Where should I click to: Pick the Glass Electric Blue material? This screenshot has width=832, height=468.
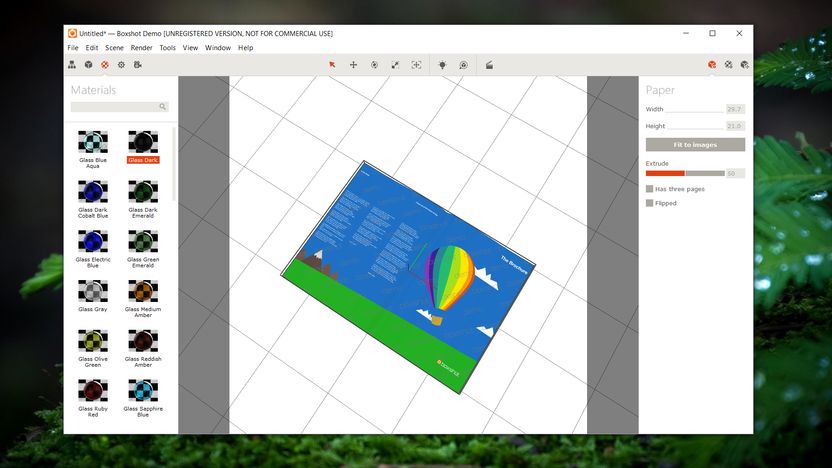[93, 249]
